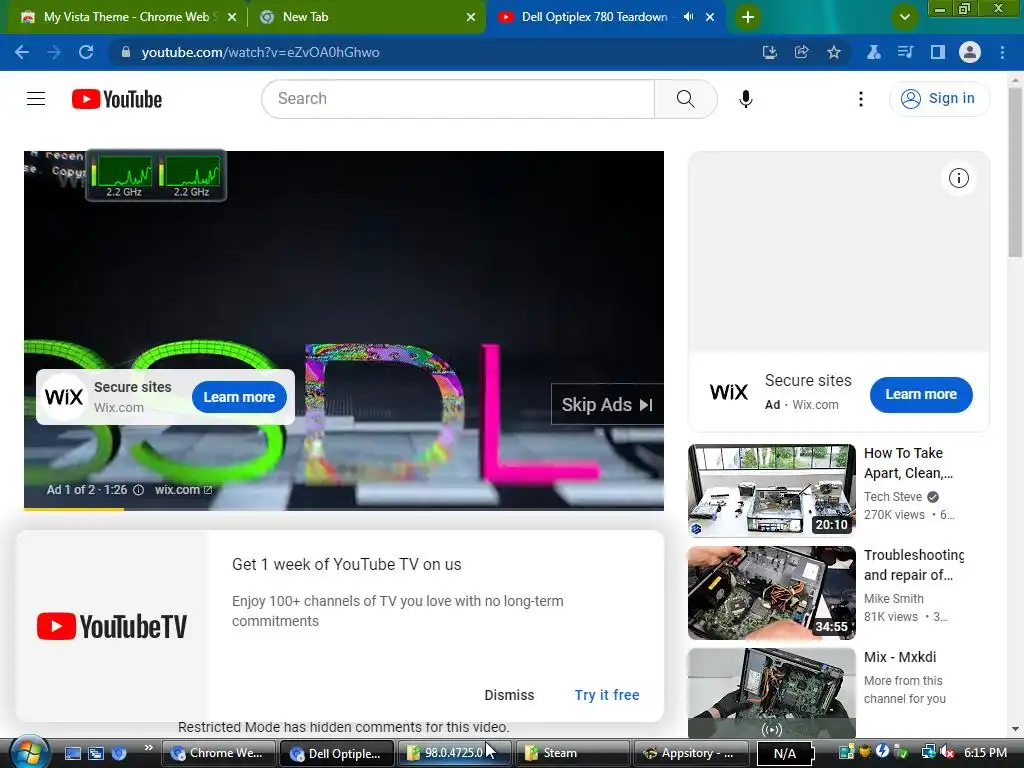
Task: Open Mike Smith channel name
Action: pyautogui.click(x=893, y=599)
